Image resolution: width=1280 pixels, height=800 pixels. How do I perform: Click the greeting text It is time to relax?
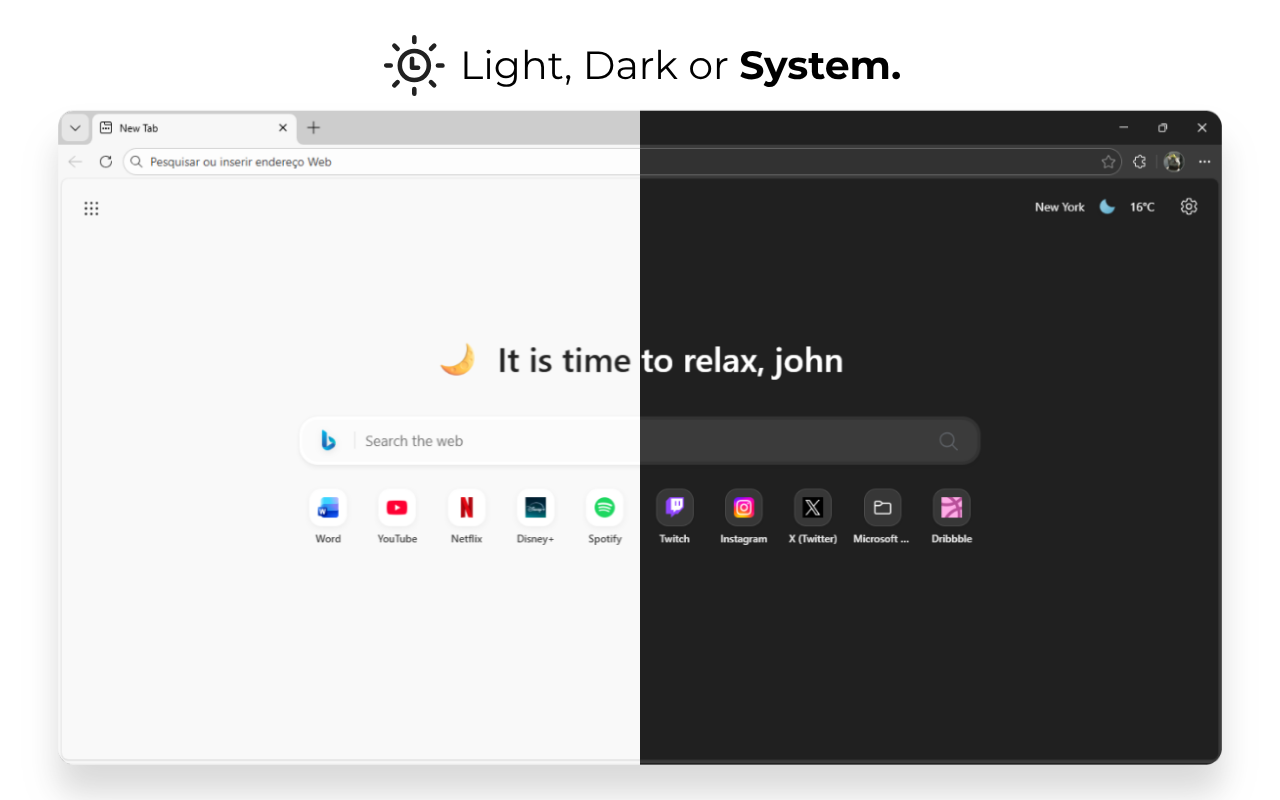[x=670, y=360]
